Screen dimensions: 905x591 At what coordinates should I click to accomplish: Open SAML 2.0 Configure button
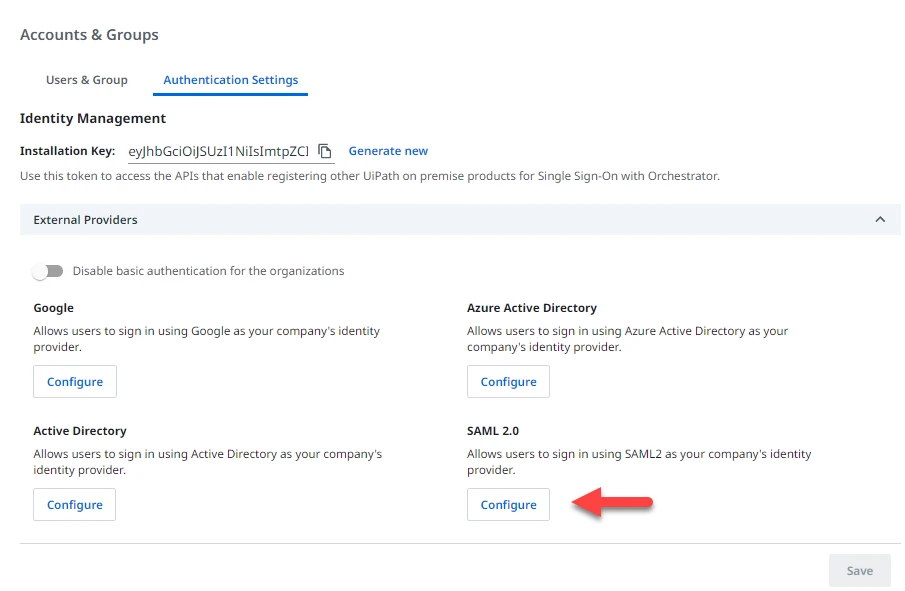[508, 504]
